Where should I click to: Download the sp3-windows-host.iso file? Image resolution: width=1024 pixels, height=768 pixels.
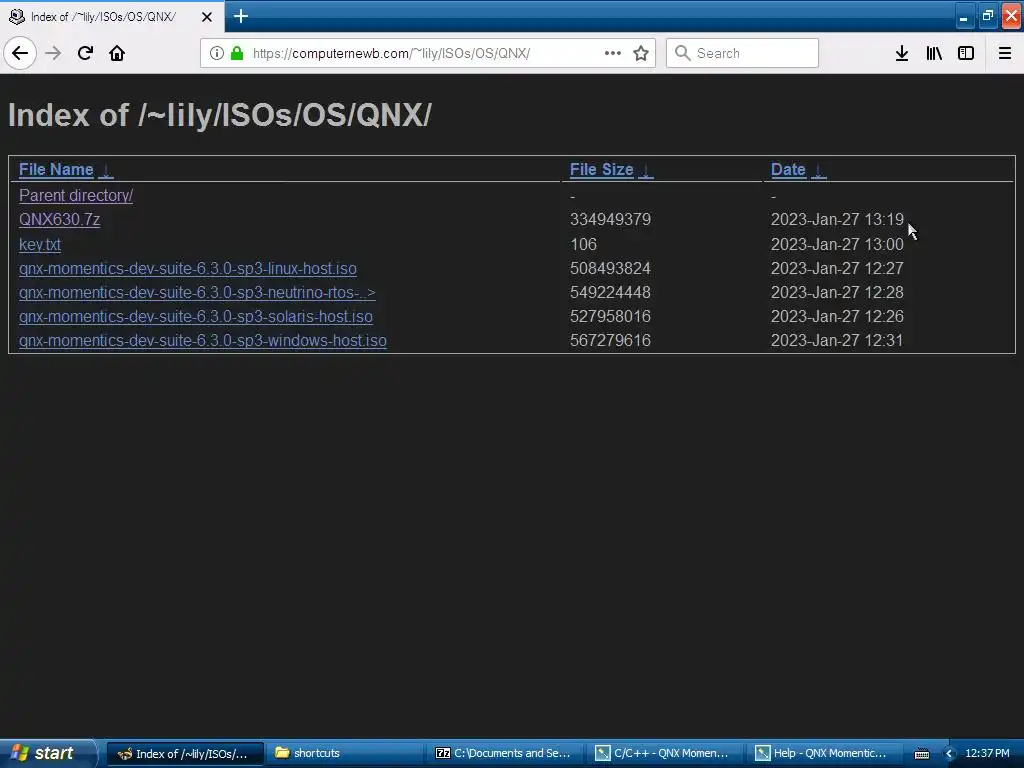click(x=203, y=340)
